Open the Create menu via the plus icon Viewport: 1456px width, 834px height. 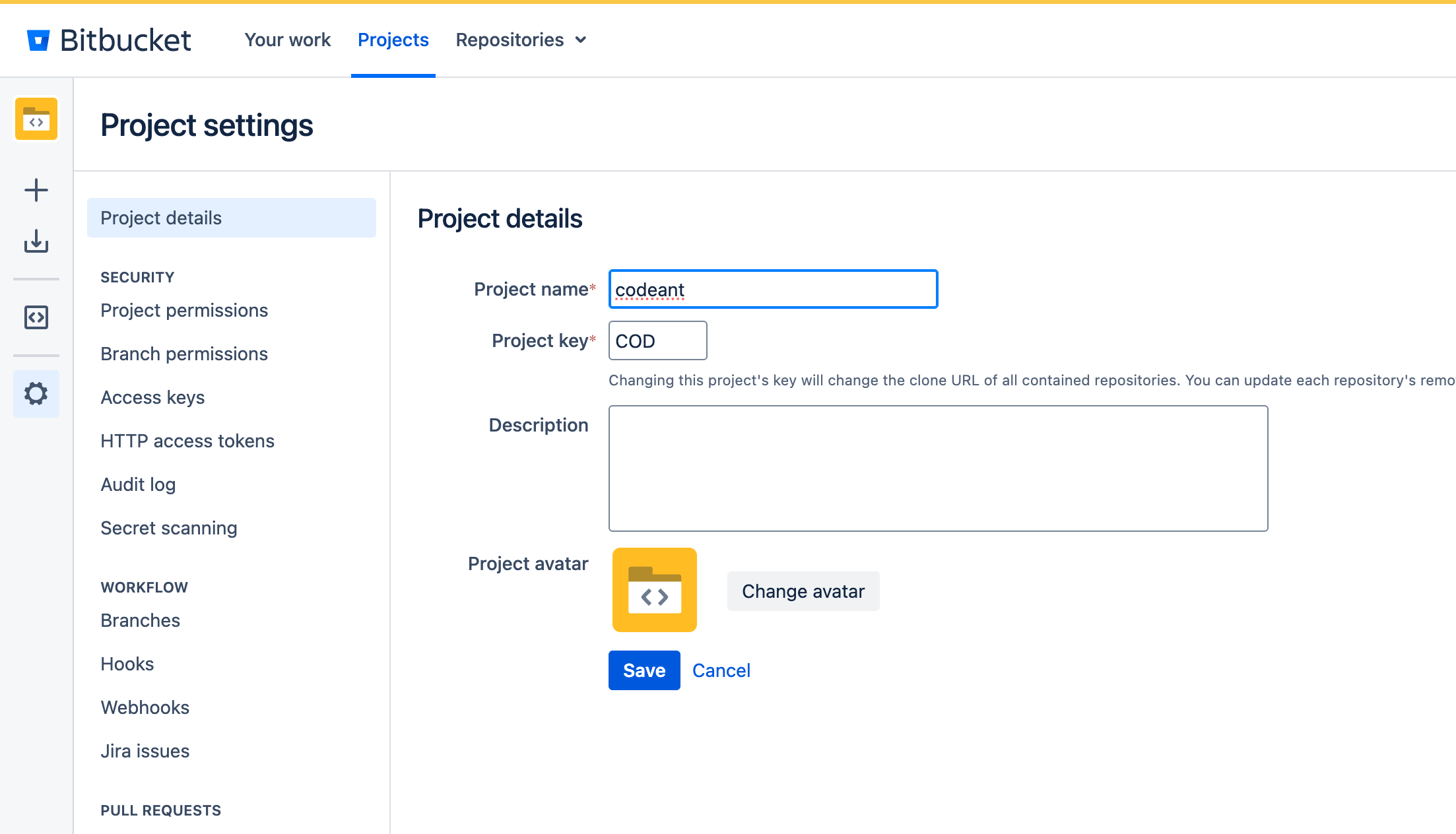point(36,189)
